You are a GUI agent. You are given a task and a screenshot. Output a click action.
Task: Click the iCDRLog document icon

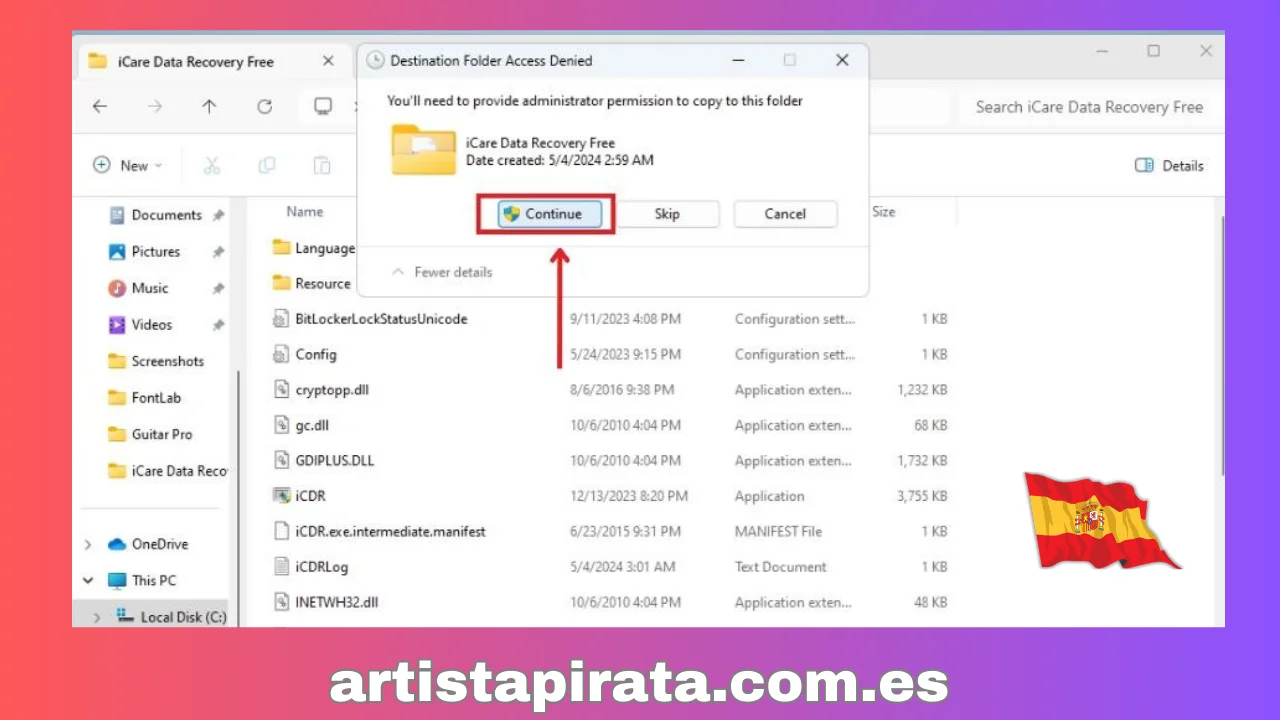tap(281, 567)
